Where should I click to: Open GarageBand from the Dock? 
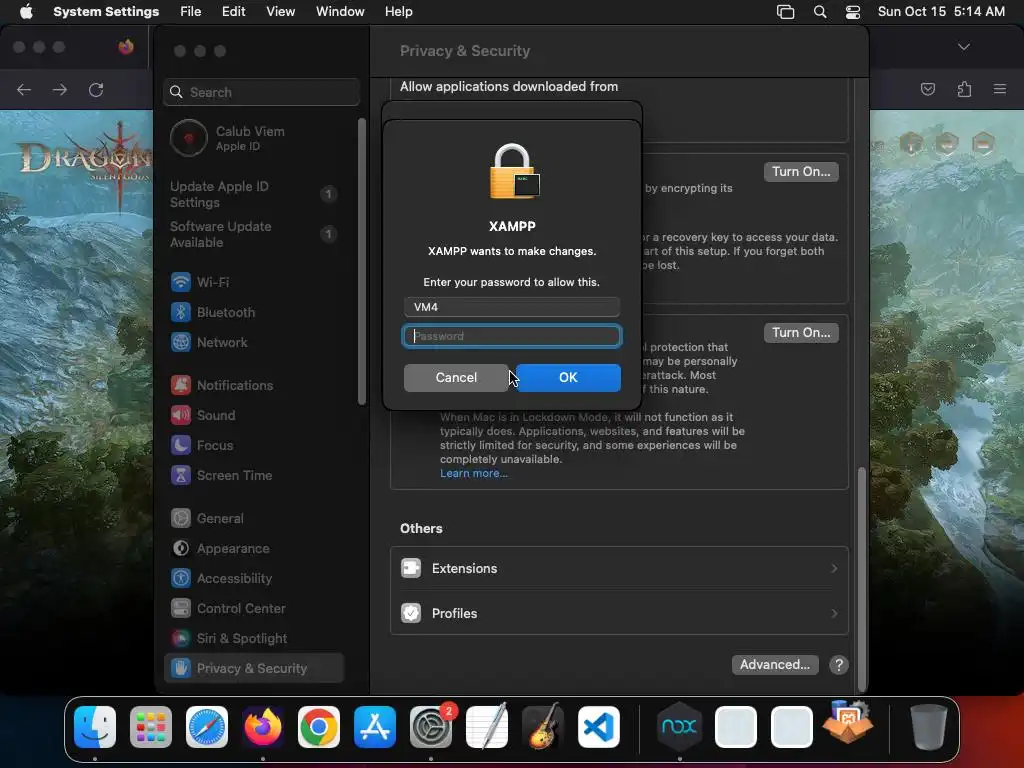tap(543, 726)
